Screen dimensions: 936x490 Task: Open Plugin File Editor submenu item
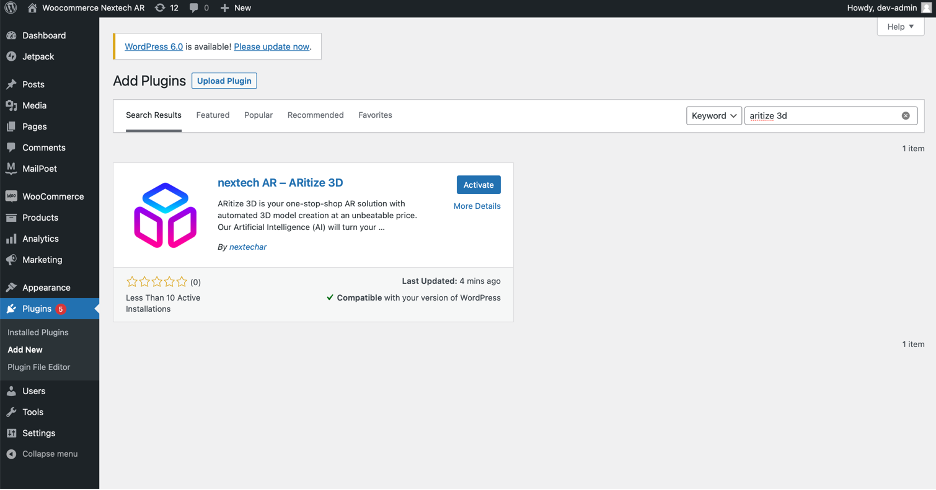39,367
